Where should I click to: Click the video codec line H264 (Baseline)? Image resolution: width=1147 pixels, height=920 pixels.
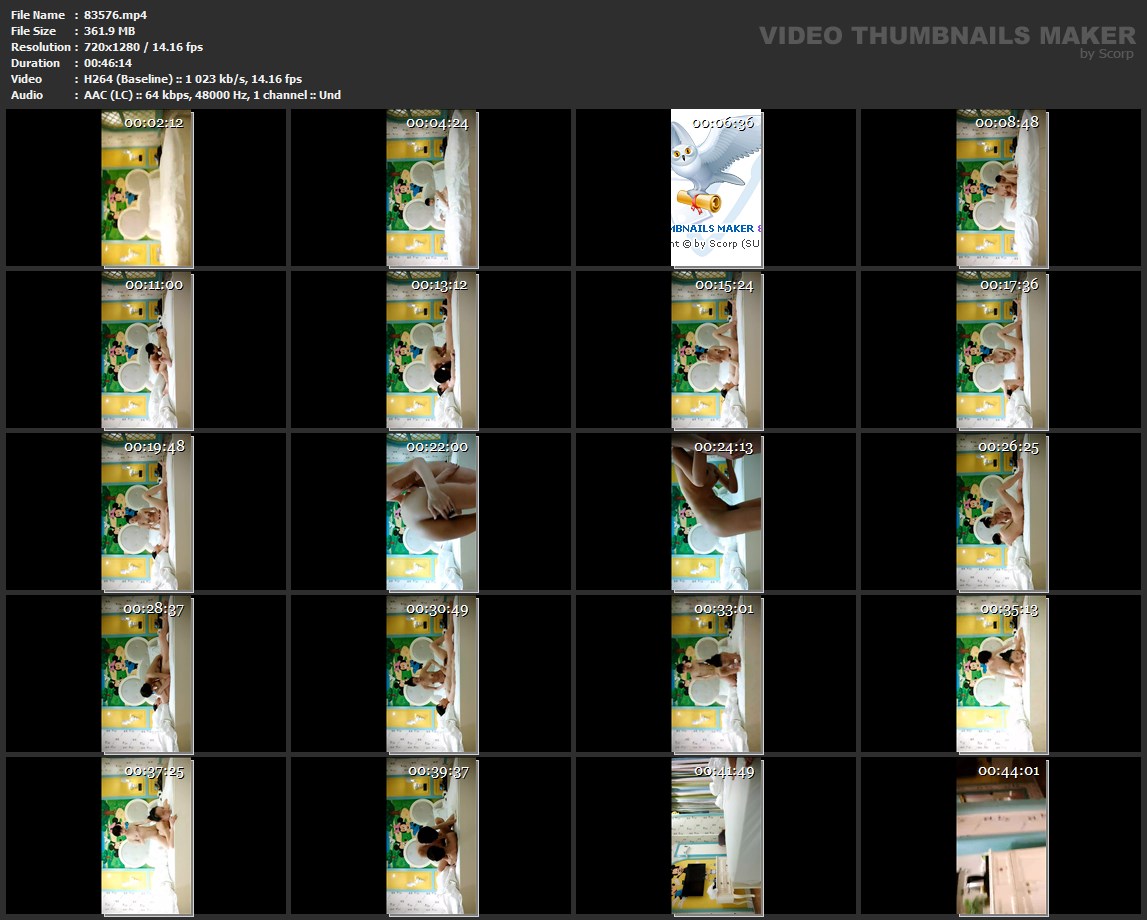192,79
